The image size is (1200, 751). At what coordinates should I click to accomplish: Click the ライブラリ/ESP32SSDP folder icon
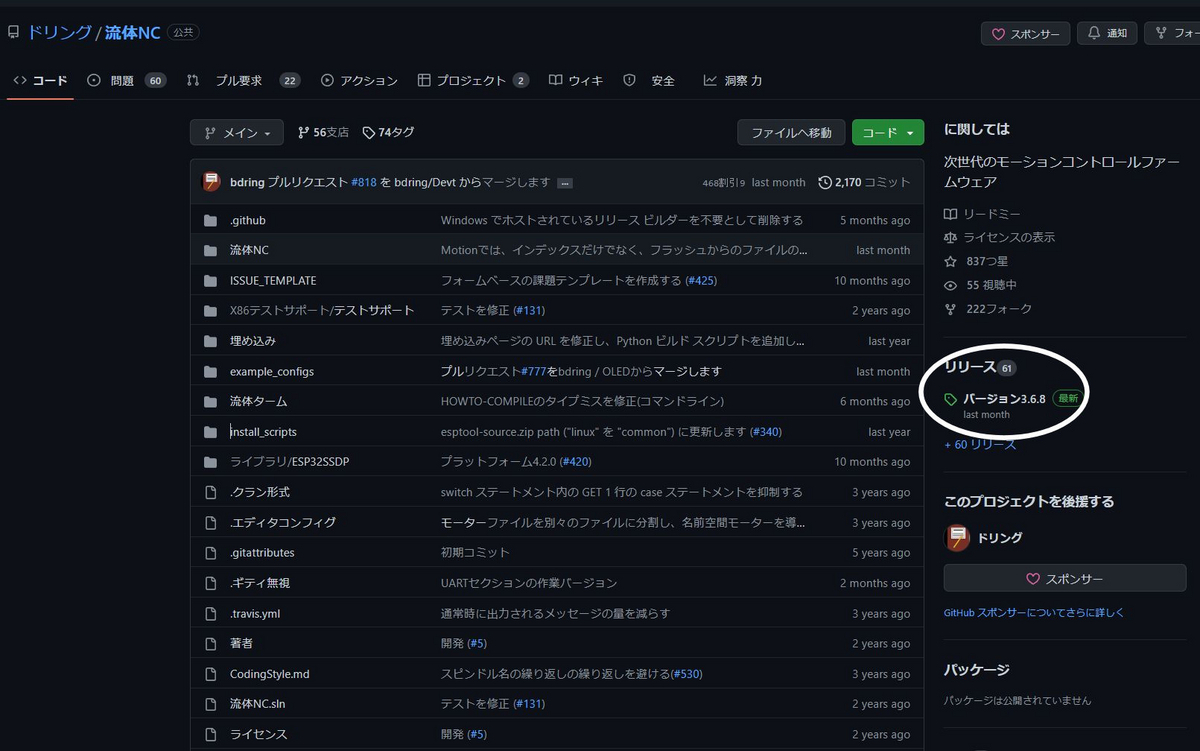click(210, 462)
